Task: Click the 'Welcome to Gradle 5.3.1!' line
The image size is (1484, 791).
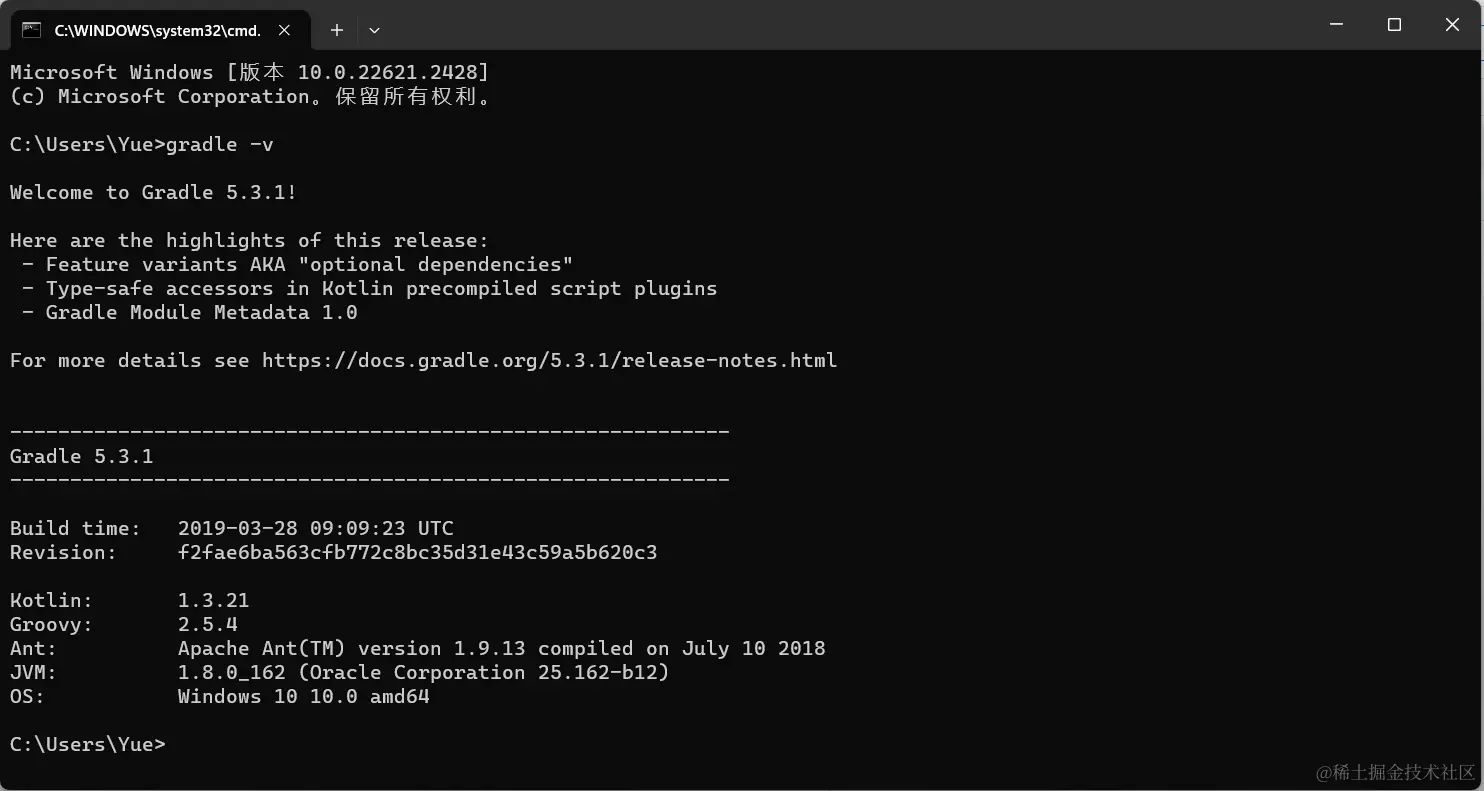Action: point(153,193)
